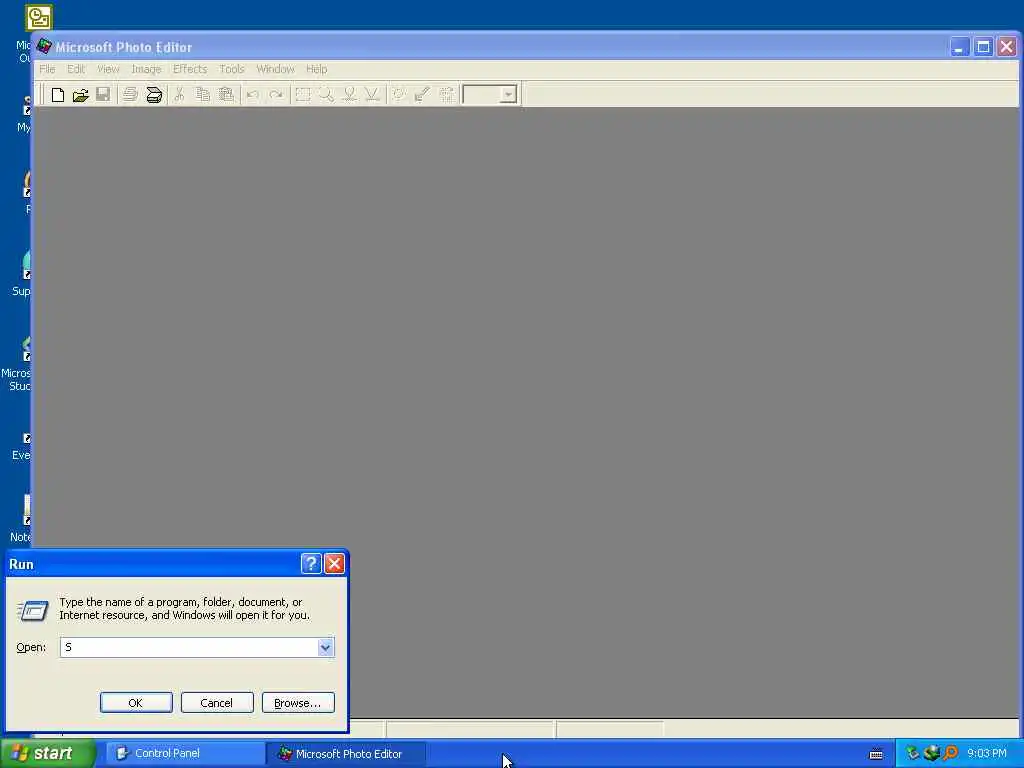The height and width of the screenshot is (768, 1024).
Task: Click the Paste clipboard icon
Action: click(226, 95)
